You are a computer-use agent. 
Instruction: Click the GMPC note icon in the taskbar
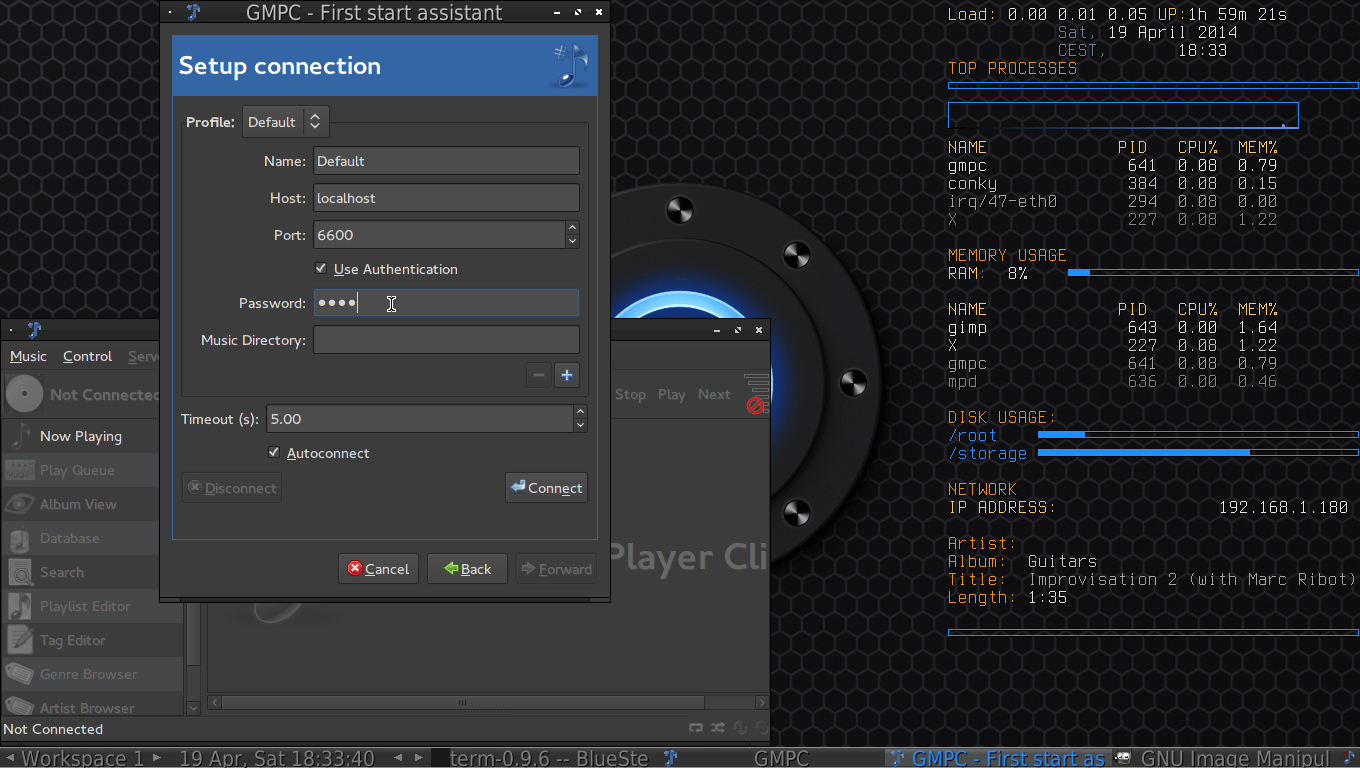[x=673, y=758]
